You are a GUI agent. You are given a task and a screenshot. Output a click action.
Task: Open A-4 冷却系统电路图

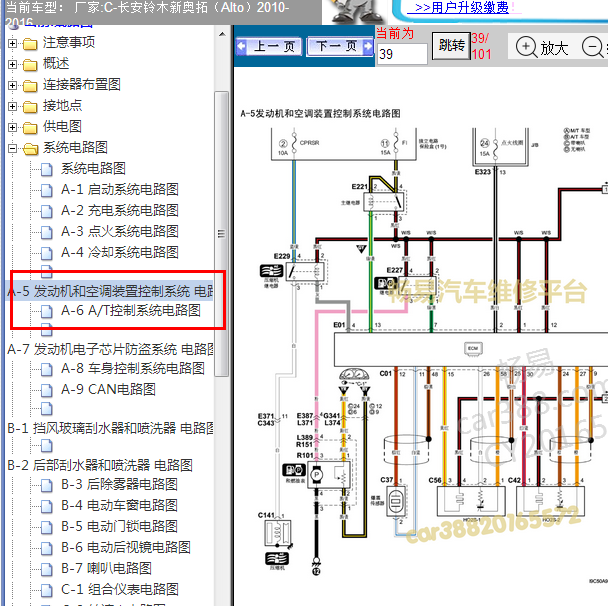[x=120, y=252]
